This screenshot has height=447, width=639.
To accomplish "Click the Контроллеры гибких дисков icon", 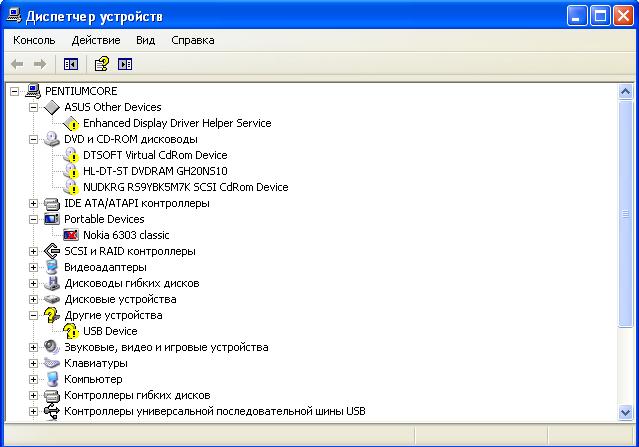I will (x=52, y=395).
